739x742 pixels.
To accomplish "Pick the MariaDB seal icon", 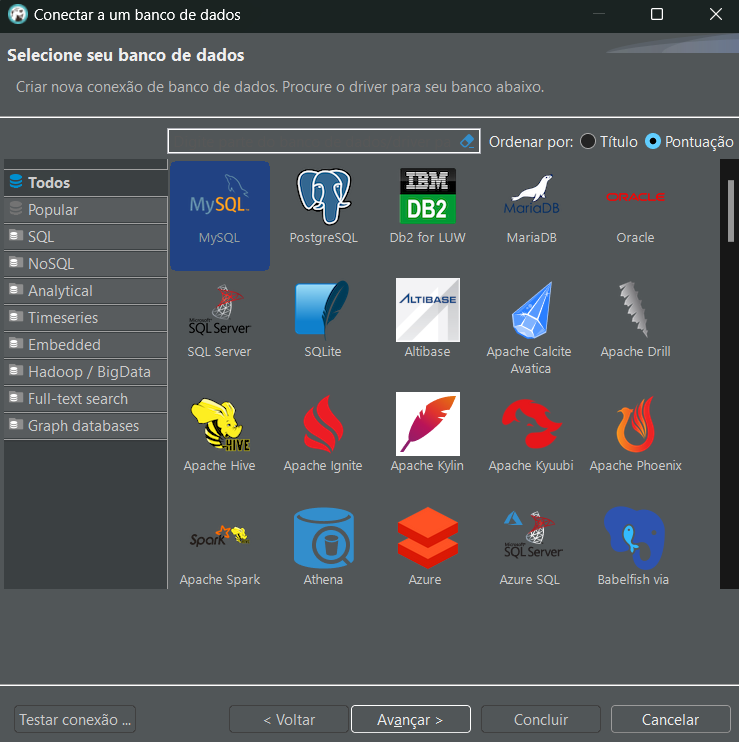I will point(531,197).
